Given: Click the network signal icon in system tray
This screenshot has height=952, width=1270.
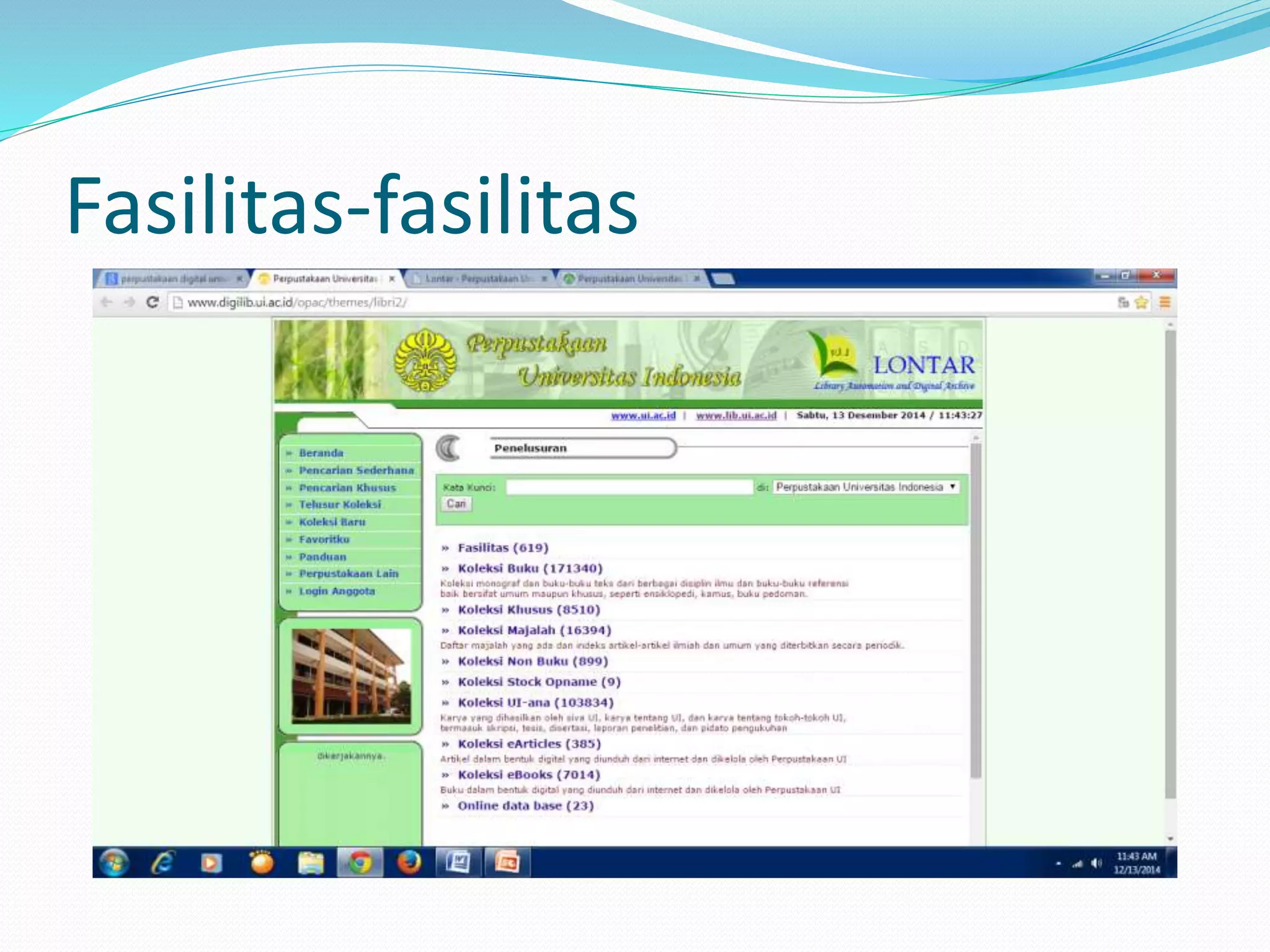Looking at the screenshot, I should [x=1078, y=863].
